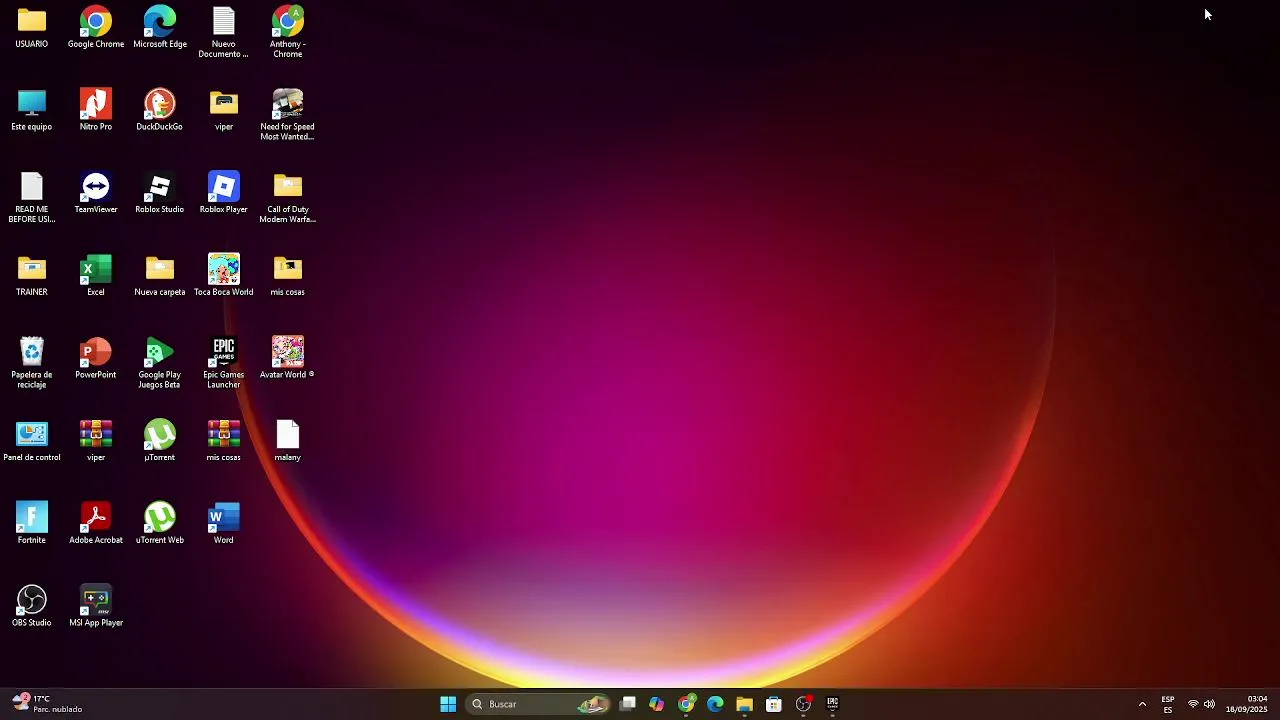The image size is (1280, 720).
Task: Select the TeamViewer desktop shortcut
Action: point(96,194)
